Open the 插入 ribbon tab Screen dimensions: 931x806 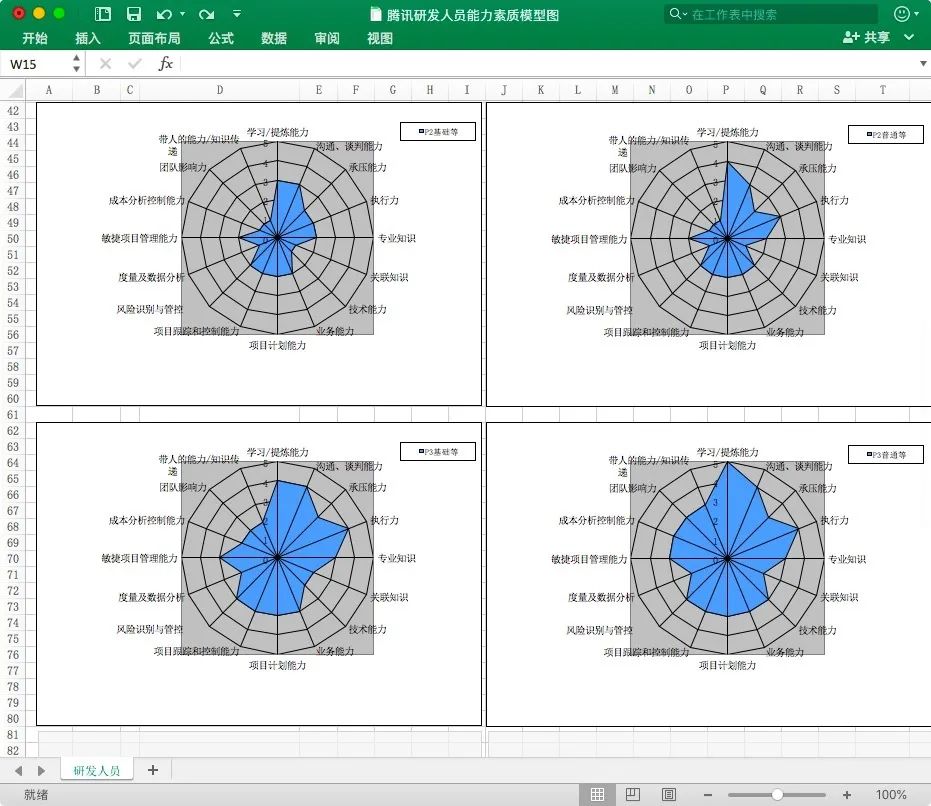(88, 38)
